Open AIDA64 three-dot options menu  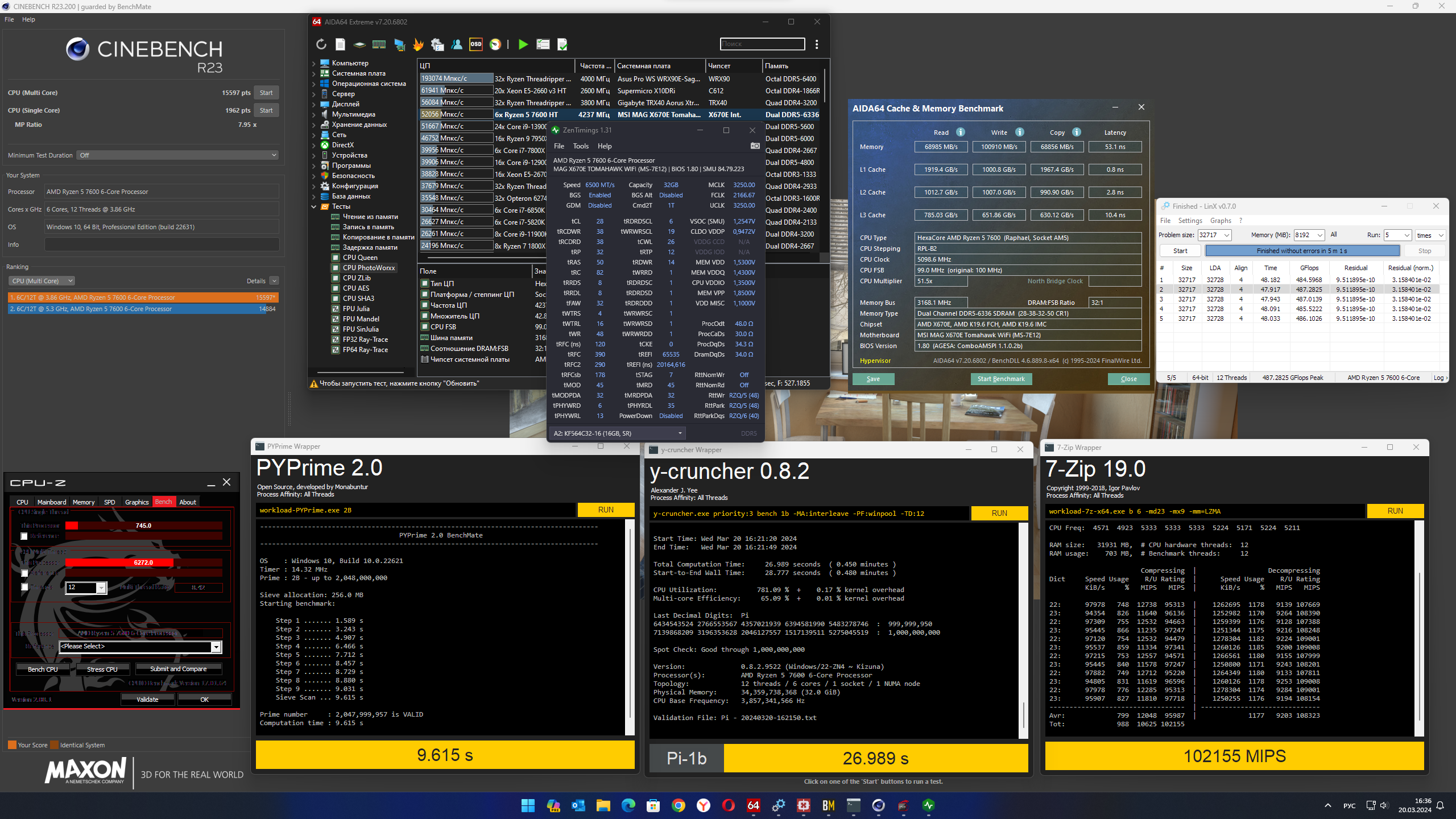(x=817, y=44)
